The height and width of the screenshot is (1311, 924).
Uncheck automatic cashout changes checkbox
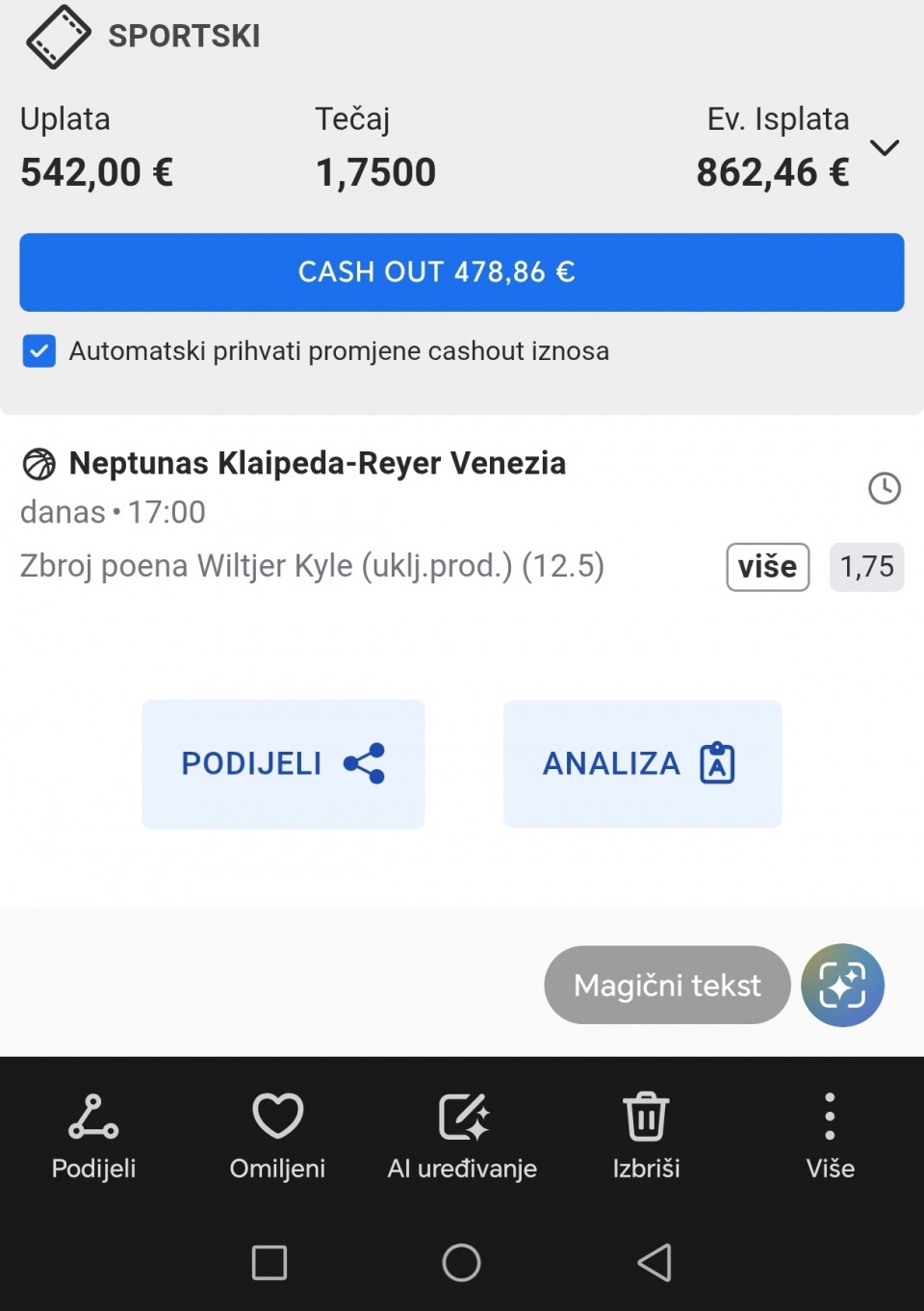pyautogui.click(x=39, y=351)
